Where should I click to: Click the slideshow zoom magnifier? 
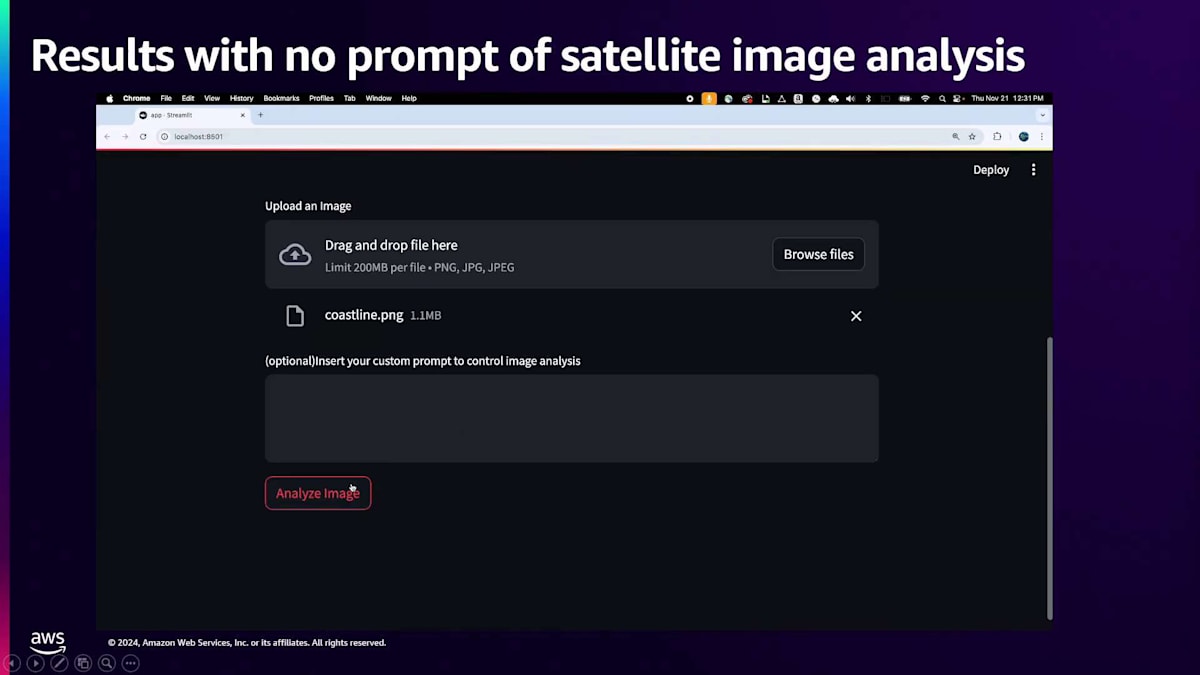click(x=106, y=663)
